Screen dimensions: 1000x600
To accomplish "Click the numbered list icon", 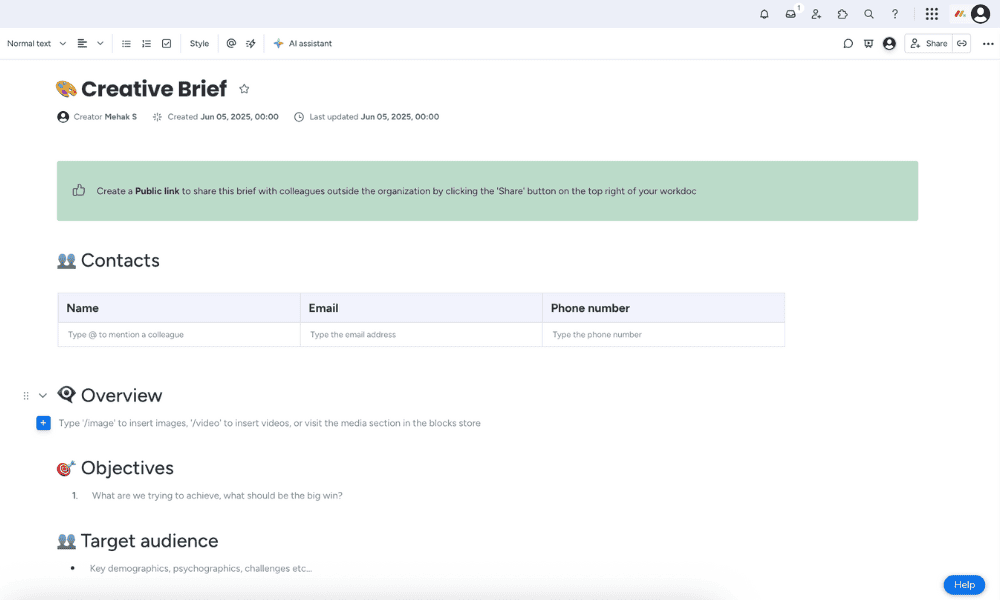I will (147, 43).
